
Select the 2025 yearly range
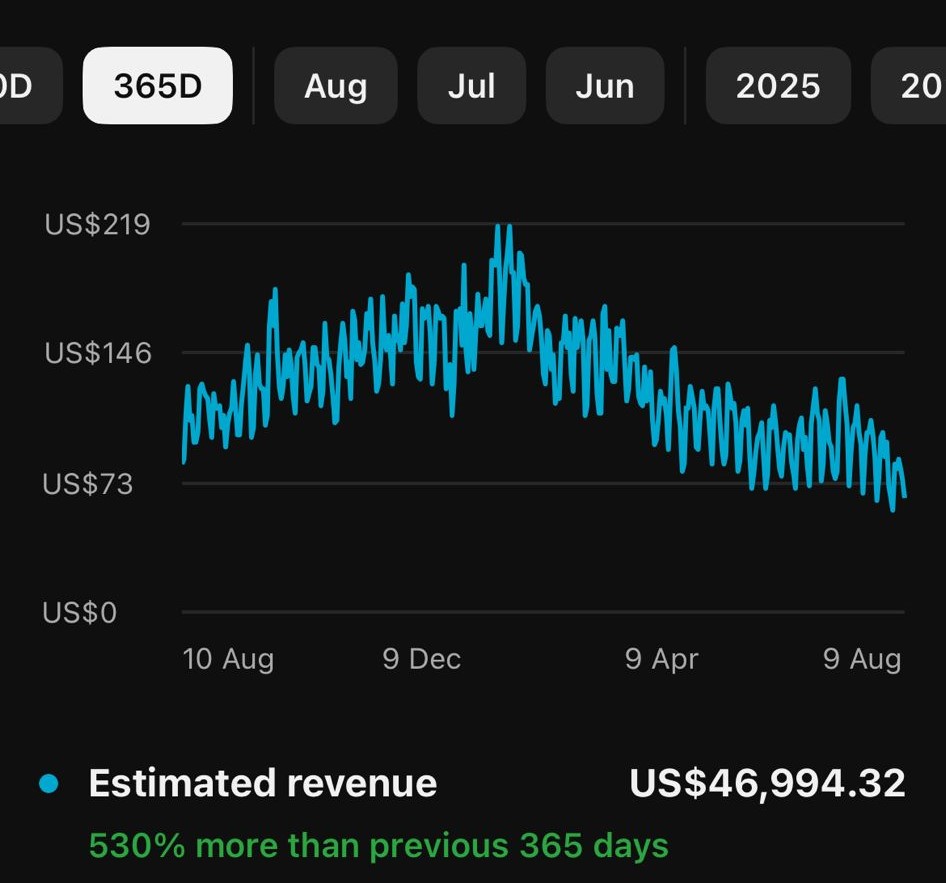[x=778, y=86]
